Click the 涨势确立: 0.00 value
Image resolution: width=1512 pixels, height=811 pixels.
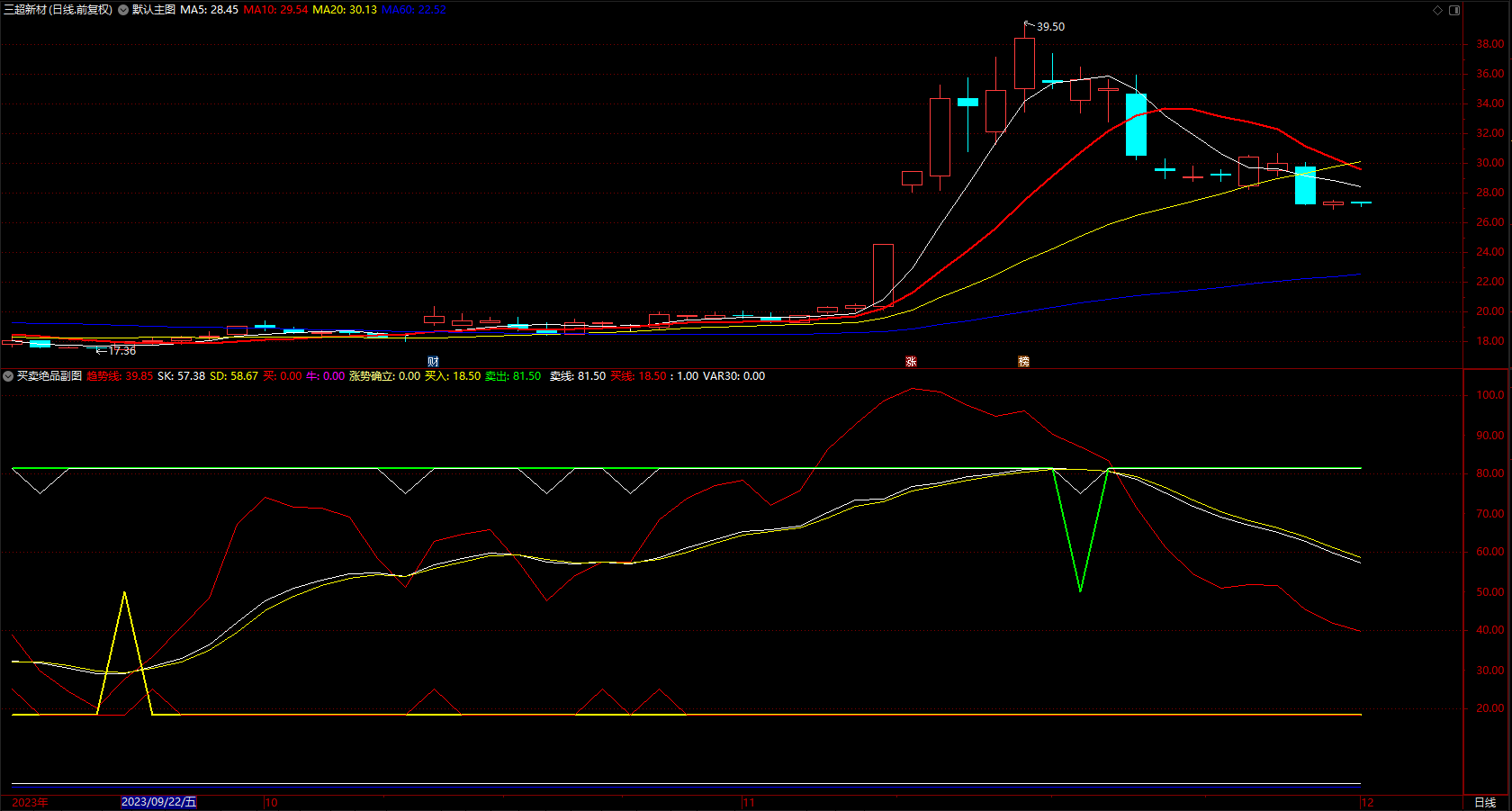click(384, 376)
